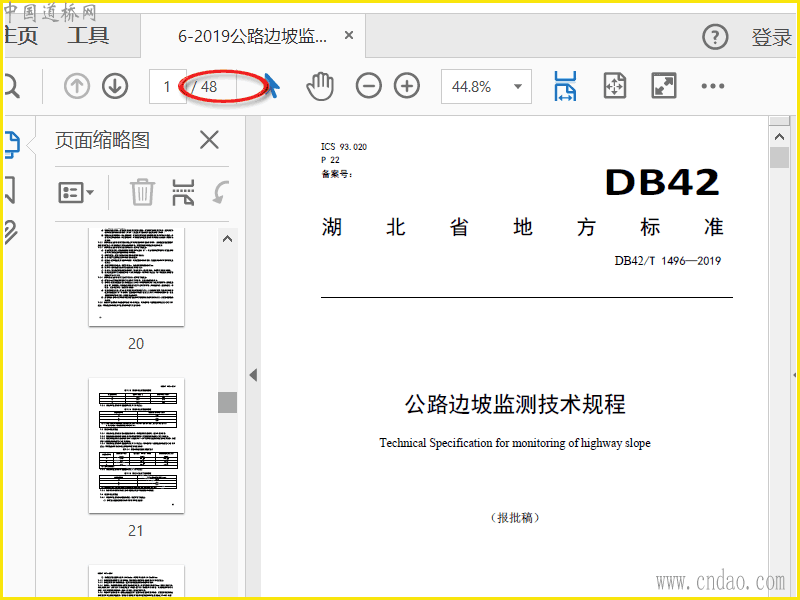The width and height of the screenshot is (800, 600).
Task: Click English subtitle Technical Specification text
Action: [x=515, y=443]
